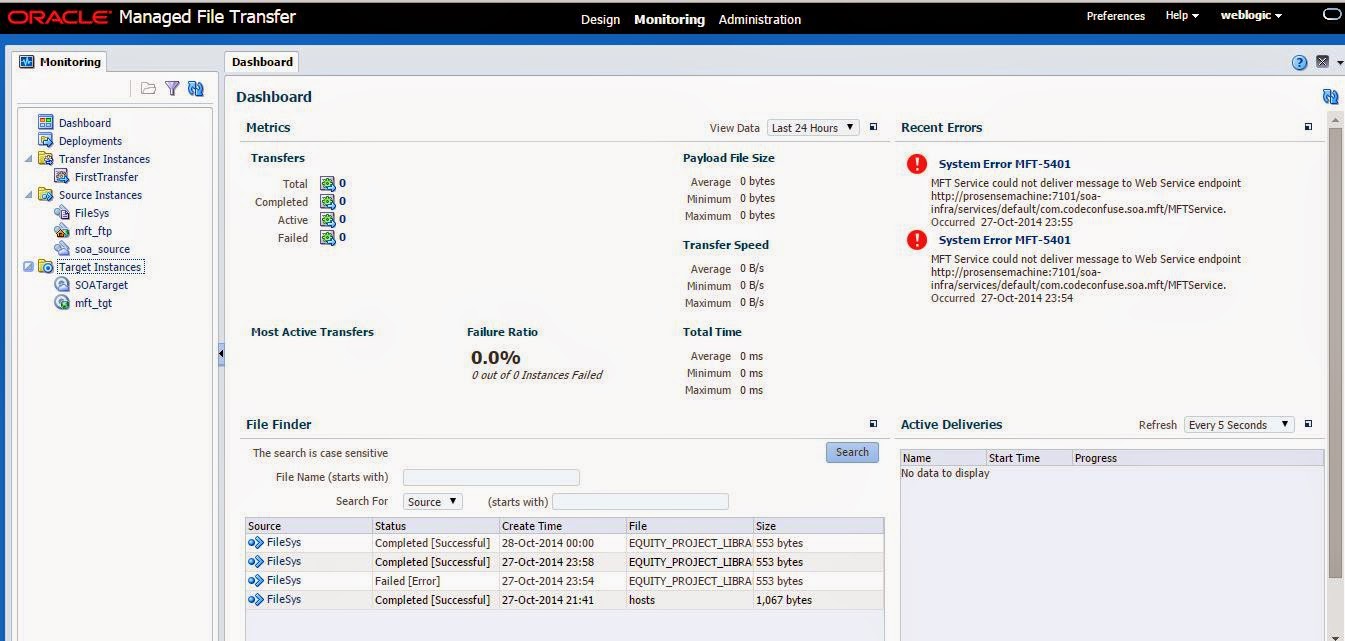Click the open folder icon in Monitoring toolbar
The image size is (1345, 641).
tap(148, 88)
